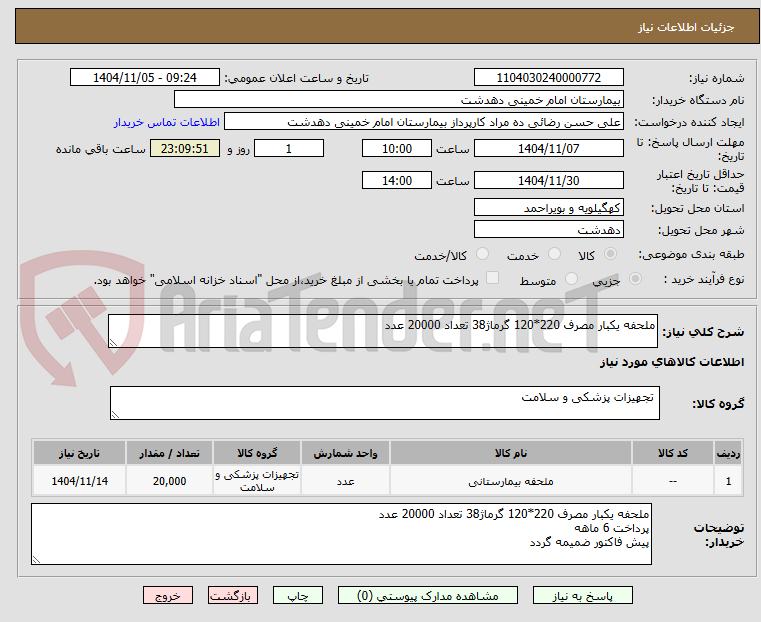This screenshot has width=761, height=622.
Task: Select the خدمت radio button
Action: (x=554, y=254)
